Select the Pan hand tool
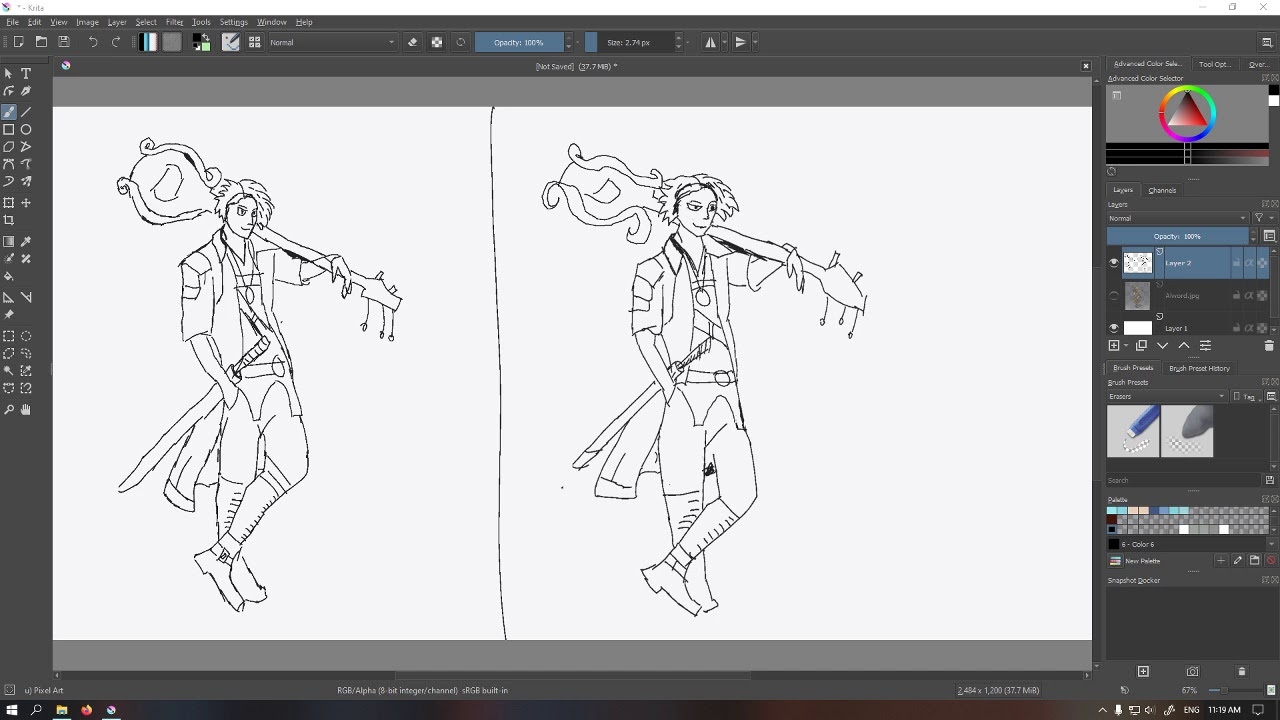The image size is (1280, 720). pyautogui.click(x=26, y=409)
